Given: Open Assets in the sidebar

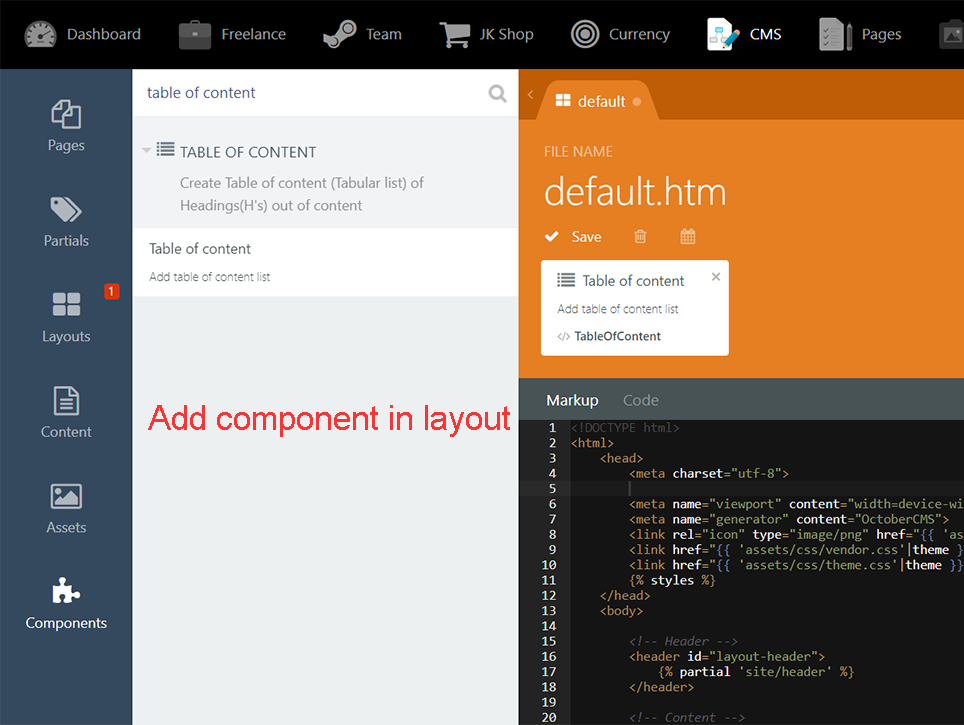Looking at the screenshot, I should (x=66, y=509).
